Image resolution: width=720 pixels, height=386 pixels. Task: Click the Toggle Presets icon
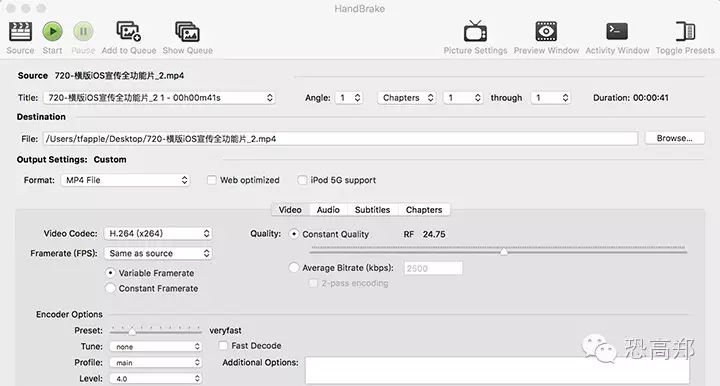tap(685, 32)
